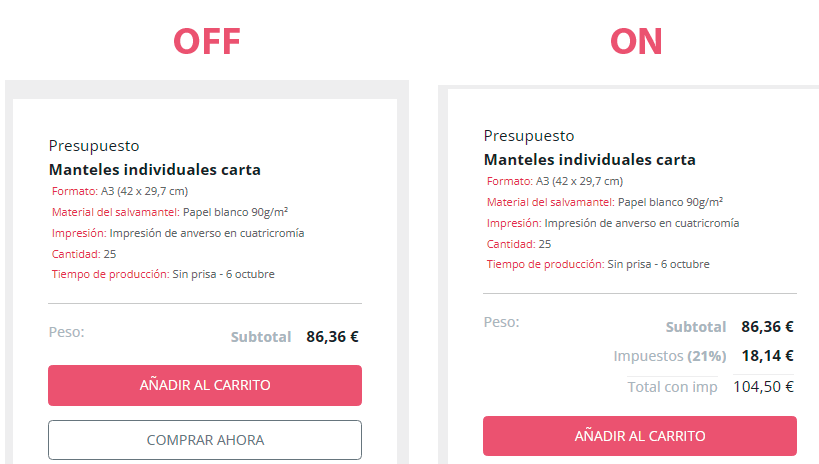Select the product title in the ON panel
The width and height of the screenshot is (819, 464).
click(589, 160)
